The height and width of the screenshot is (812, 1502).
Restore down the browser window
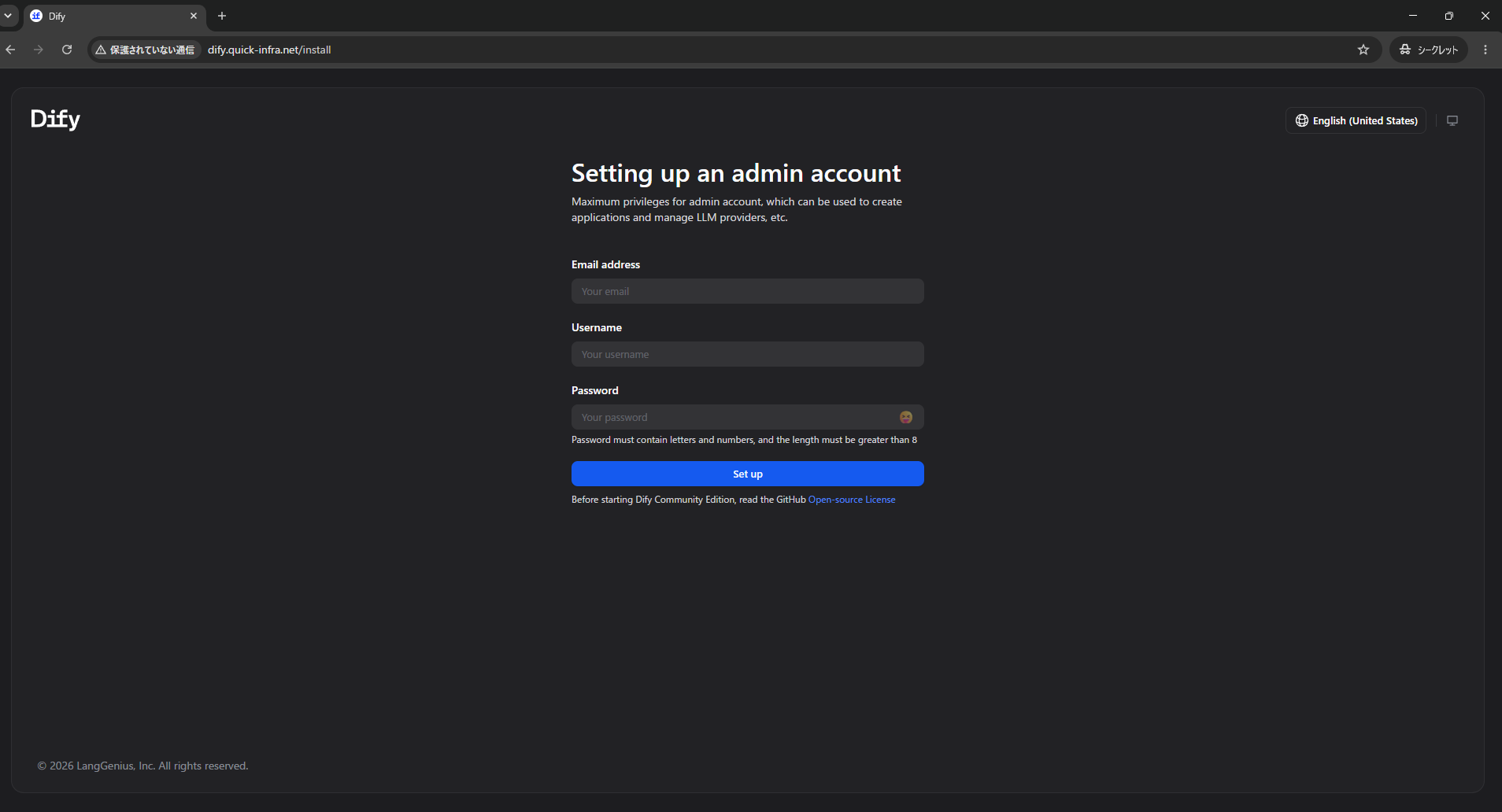[1448, 16]
